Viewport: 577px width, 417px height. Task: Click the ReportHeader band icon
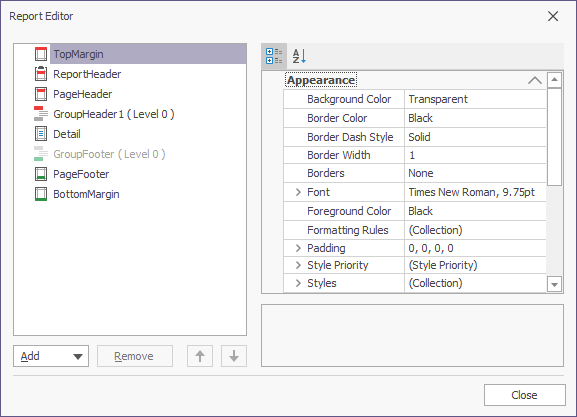pos(41,74)
